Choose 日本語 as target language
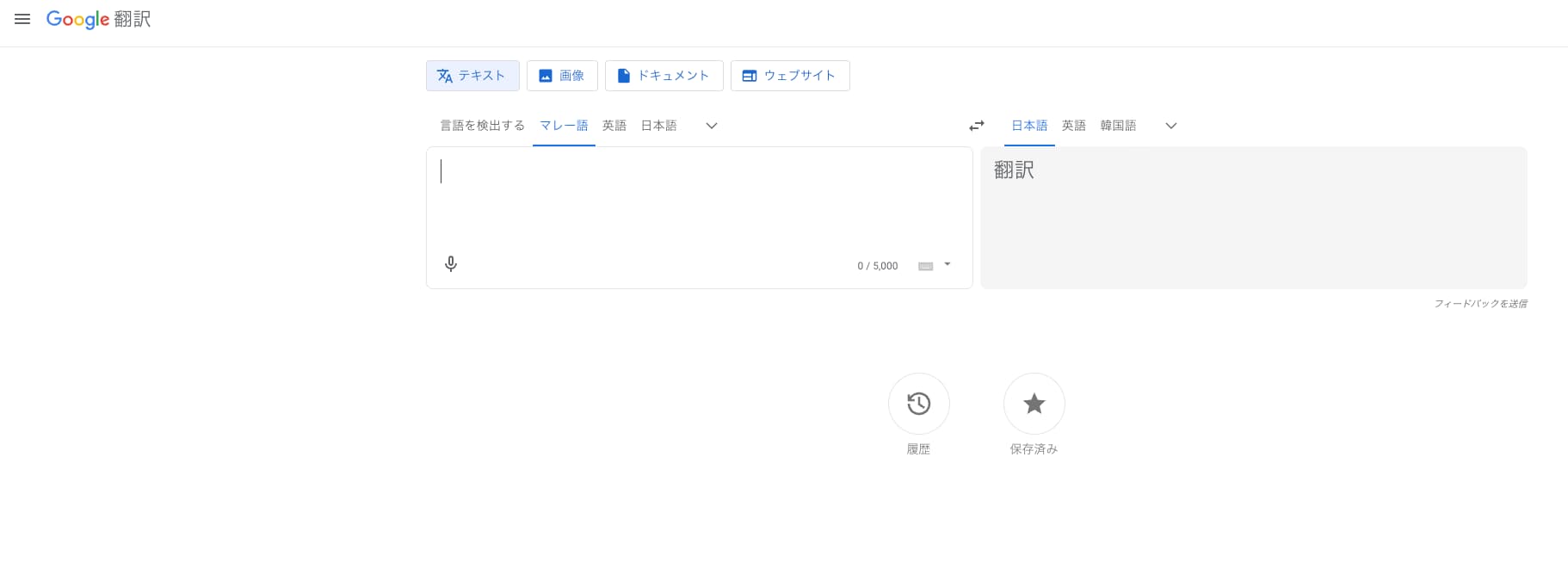Image resolution: width=1568 pixels, height=587 pixels. [1029, 126]
